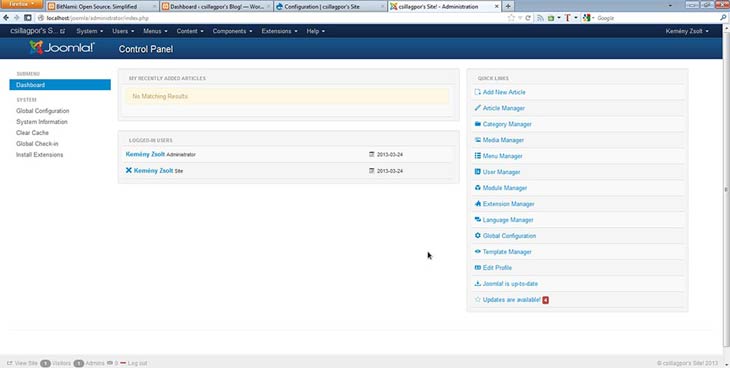This screenshot has width=730, height=368.
Task: Open the Kemény Zsolt Administrator user link
Action: point(145,154)
